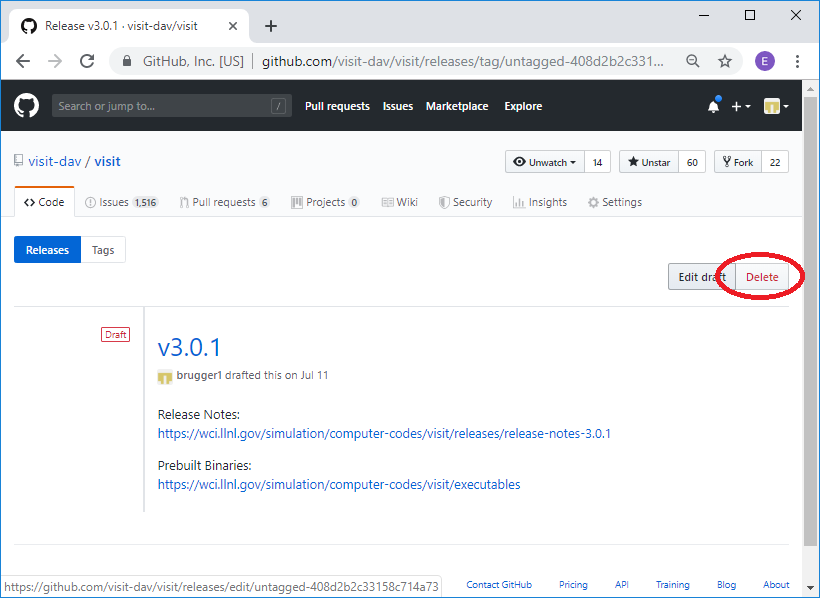This screenshot has width=820, height=598.
Task: Unstar the repository
Action: (x=649, y=162)
